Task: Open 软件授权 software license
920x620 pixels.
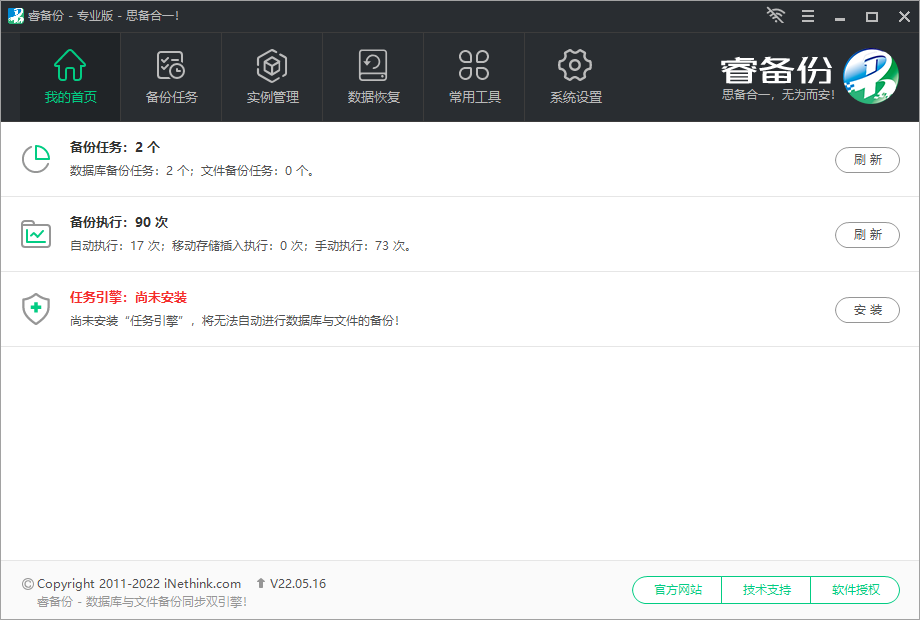Action: (x=855, y=589)
